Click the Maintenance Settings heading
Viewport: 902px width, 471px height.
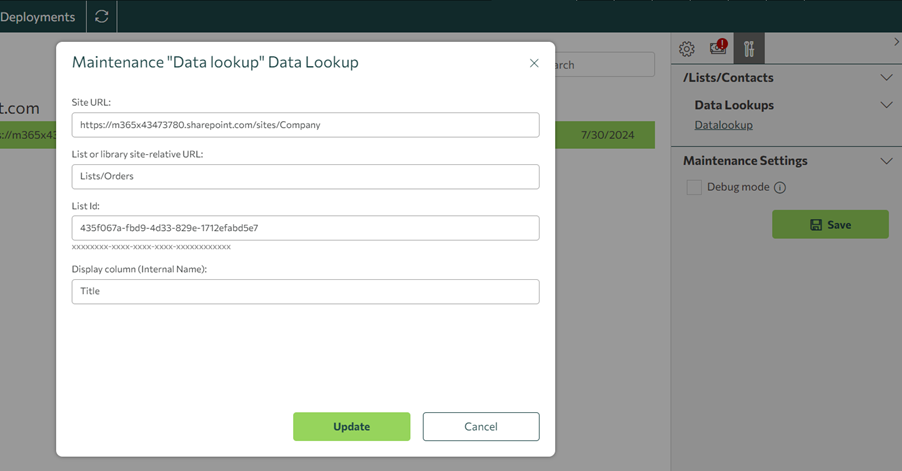(x=745, y=161)
